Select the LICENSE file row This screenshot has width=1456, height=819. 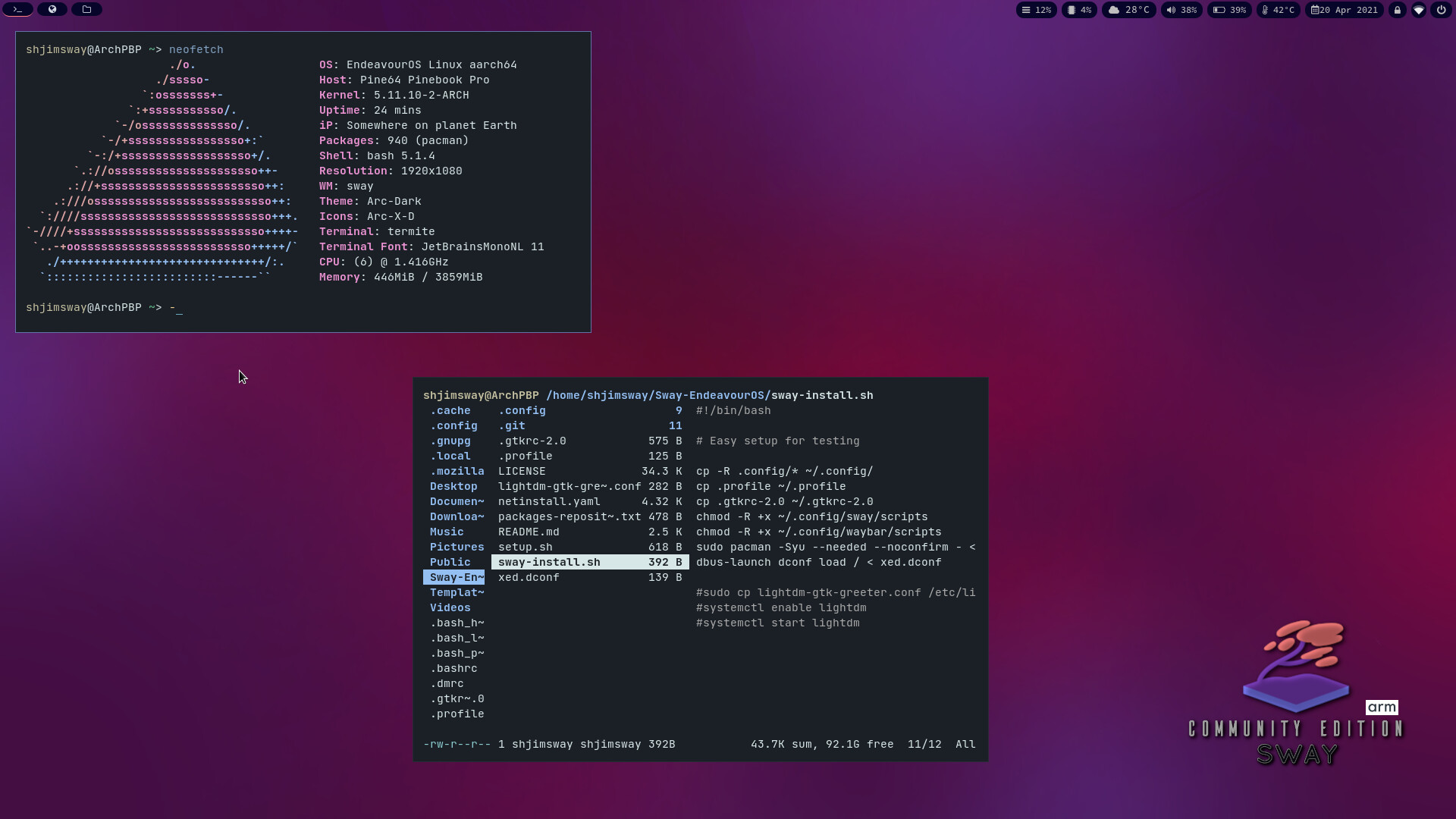coord(590,471)
